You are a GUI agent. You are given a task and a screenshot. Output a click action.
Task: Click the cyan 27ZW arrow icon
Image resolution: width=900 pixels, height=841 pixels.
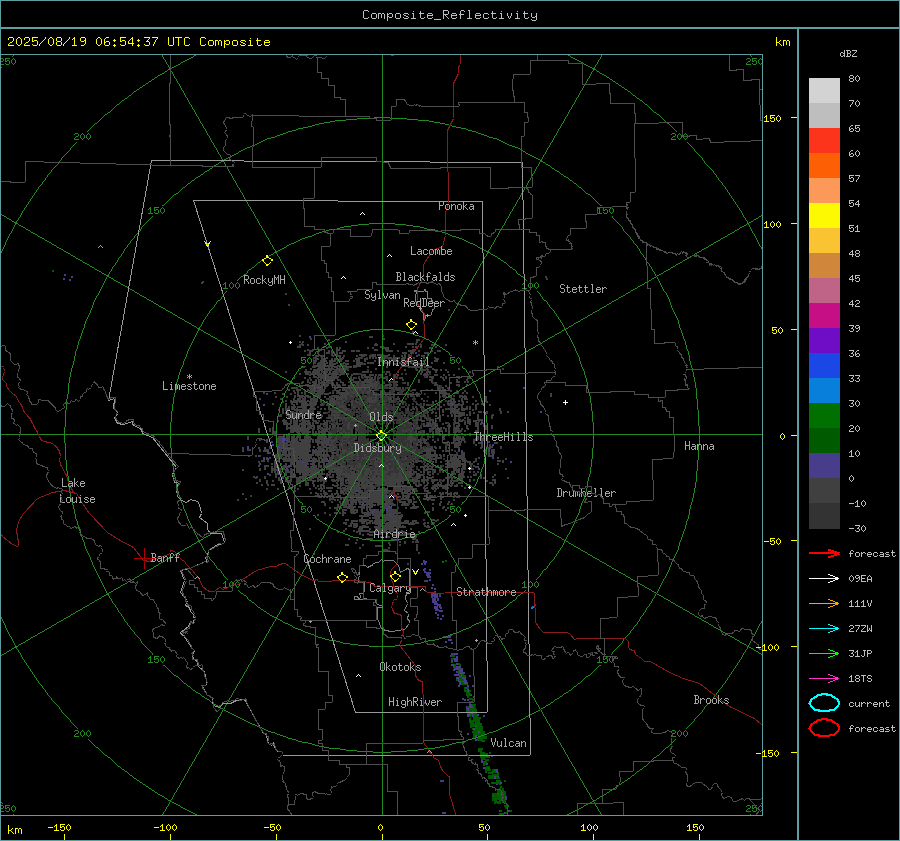(824, 629)
